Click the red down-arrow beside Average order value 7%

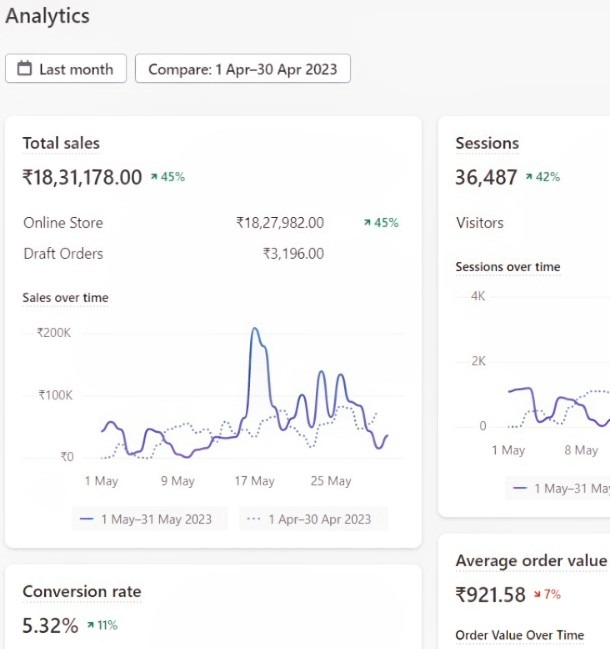click(536, 594)
